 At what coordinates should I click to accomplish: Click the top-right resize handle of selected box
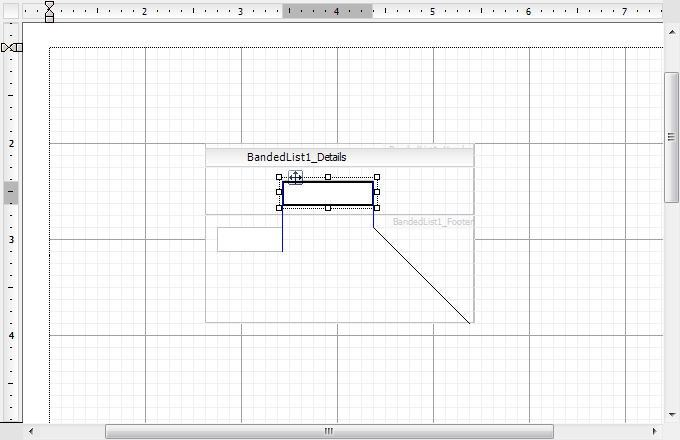click(377, 177)
